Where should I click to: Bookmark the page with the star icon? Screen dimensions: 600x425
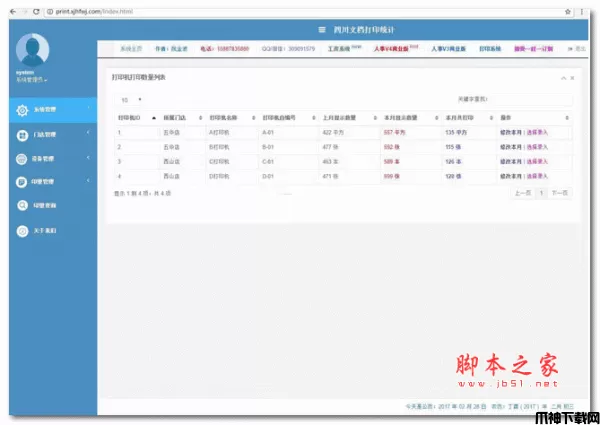[568, 12]
